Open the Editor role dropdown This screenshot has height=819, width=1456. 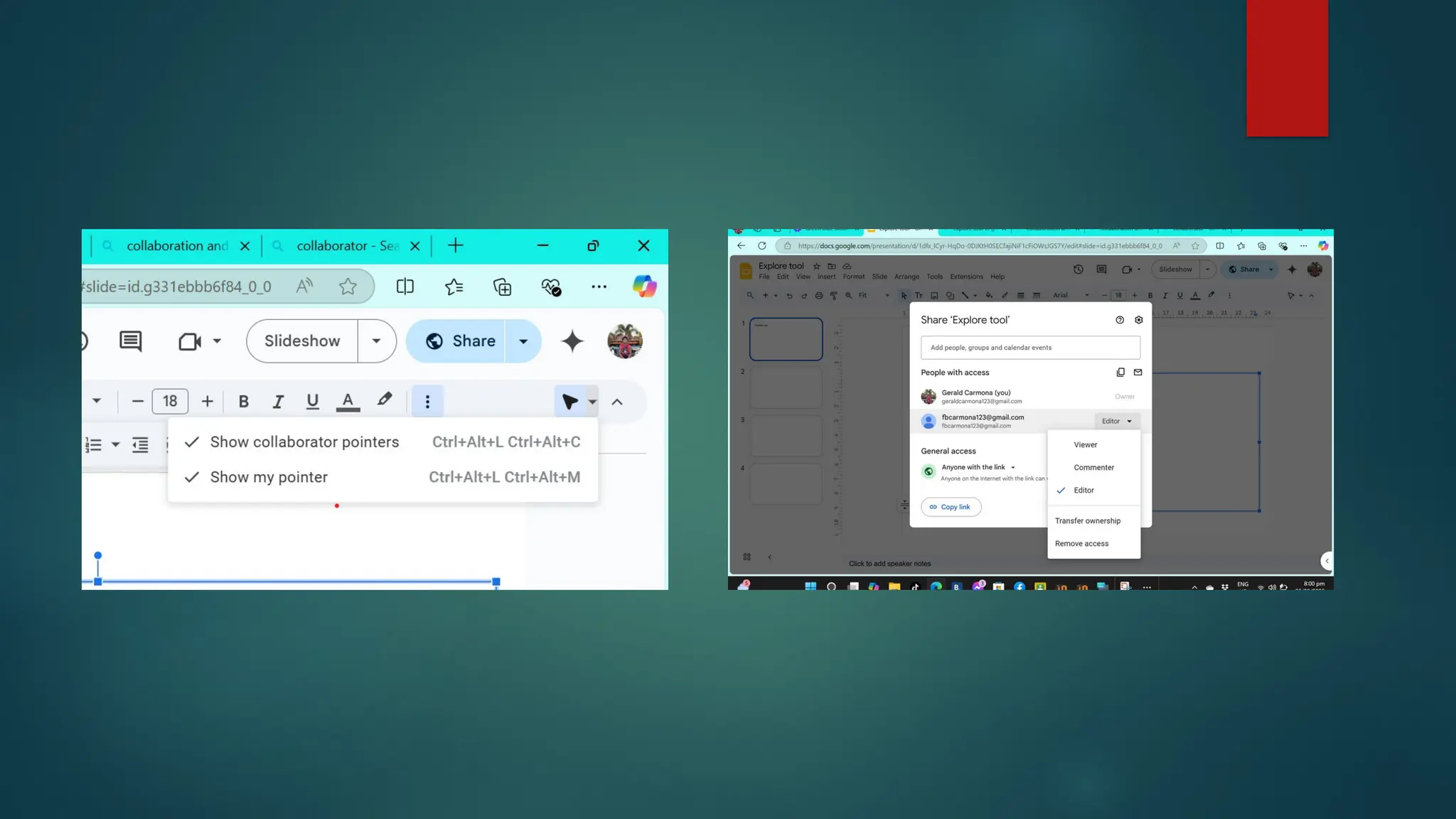click(1116, 422)
